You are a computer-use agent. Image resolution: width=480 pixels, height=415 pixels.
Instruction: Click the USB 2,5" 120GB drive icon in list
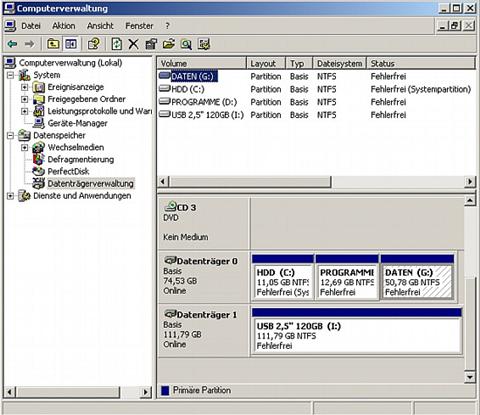164,114
